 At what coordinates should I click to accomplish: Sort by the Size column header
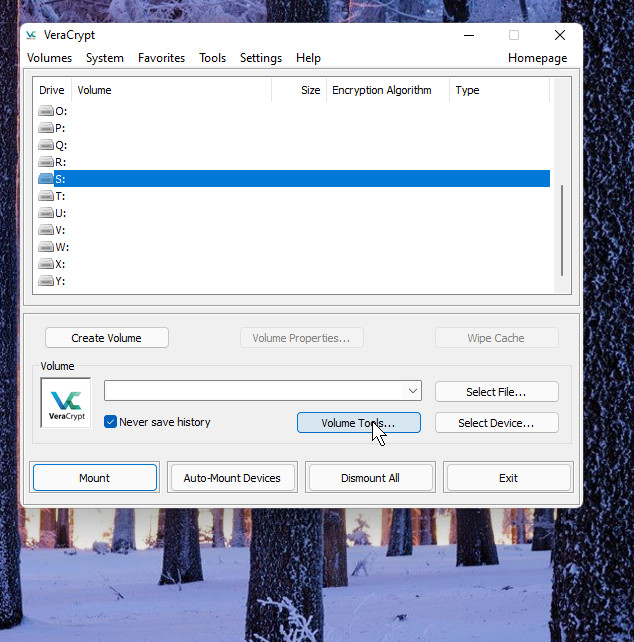click(x=299, y=90)
